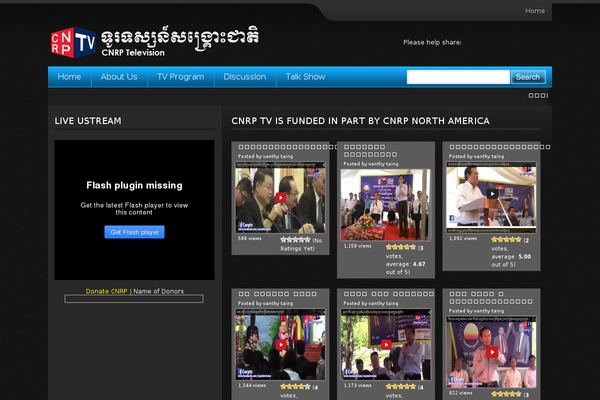
Task: Click the top-right Home link
Action: point(535,11)
